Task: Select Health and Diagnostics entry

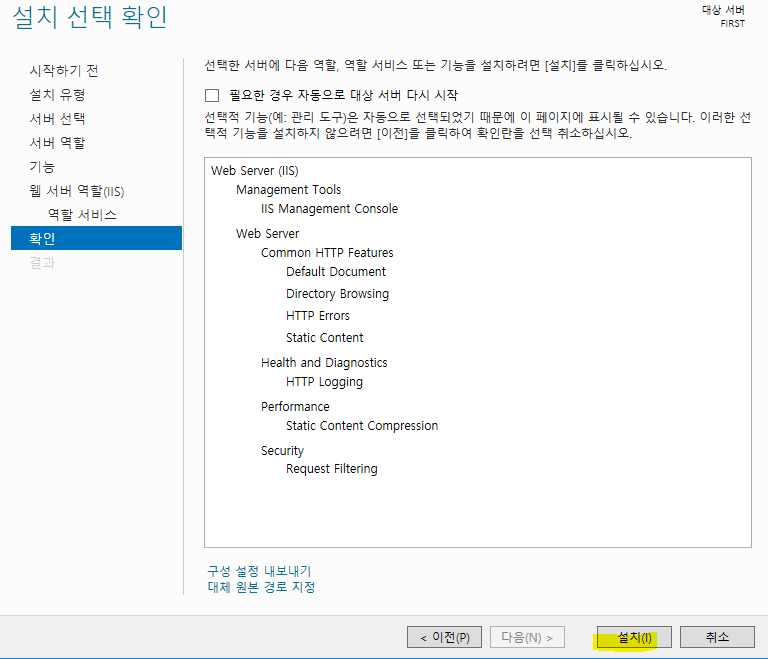Action: point(324,363)
